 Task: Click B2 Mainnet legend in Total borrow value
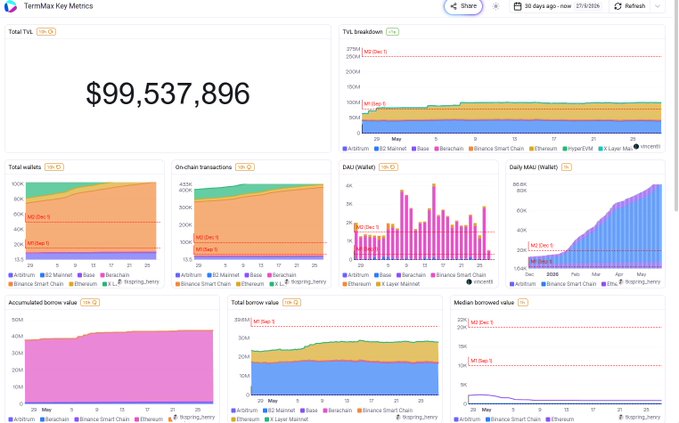278,410
